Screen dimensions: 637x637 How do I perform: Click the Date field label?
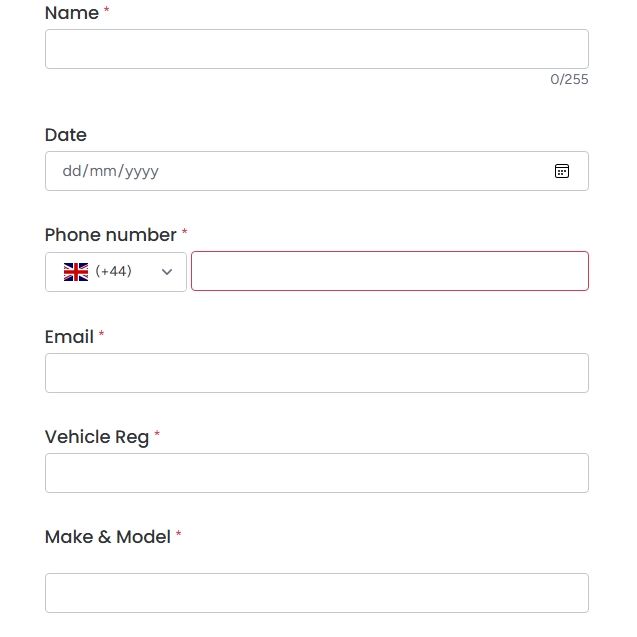click(66, 135)
